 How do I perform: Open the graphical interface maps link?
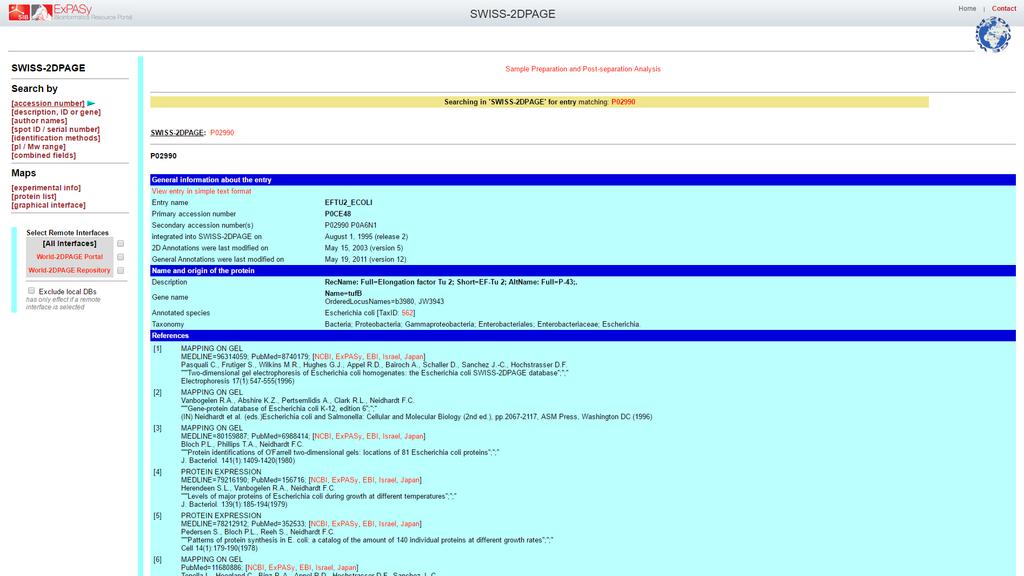[x=48, y=205]
